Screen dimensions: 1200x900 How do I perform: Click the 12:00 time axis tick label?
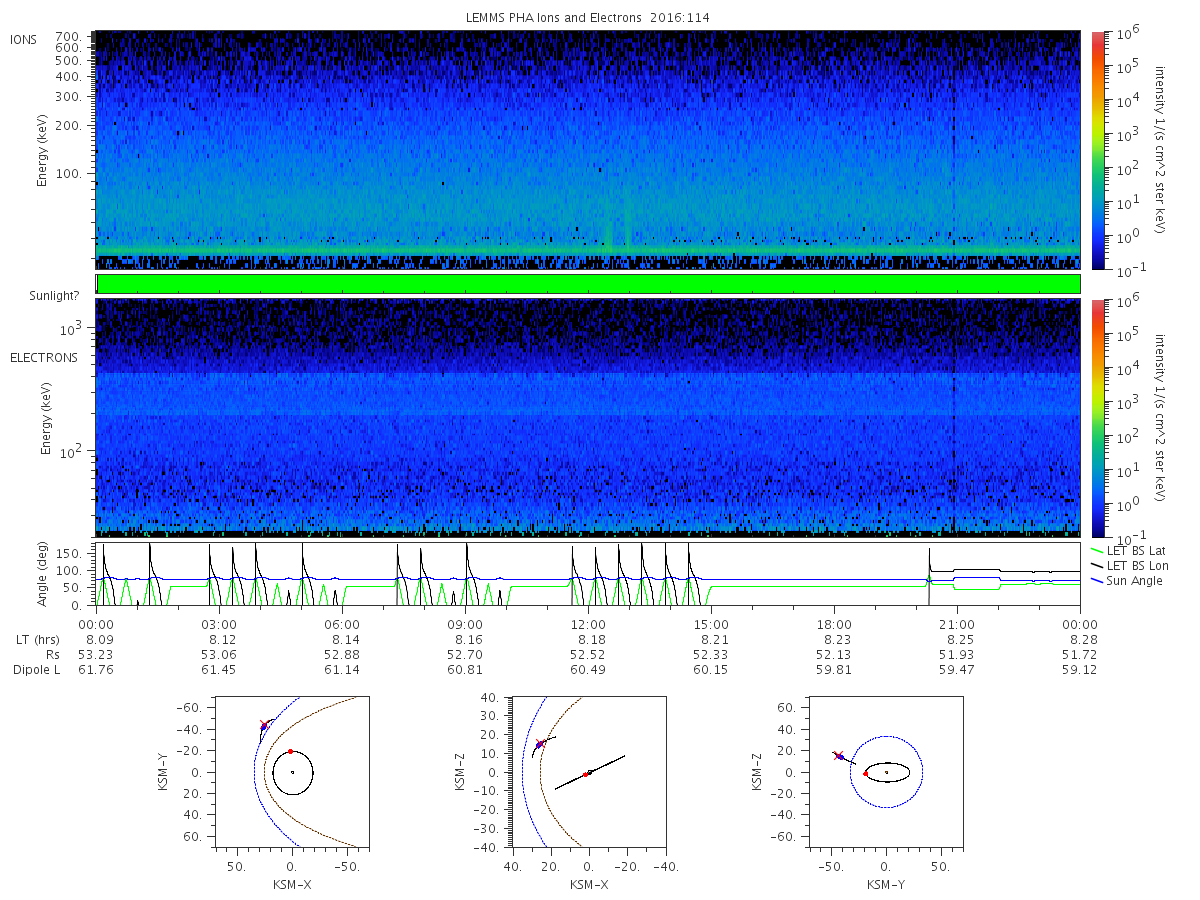(588, 622)
